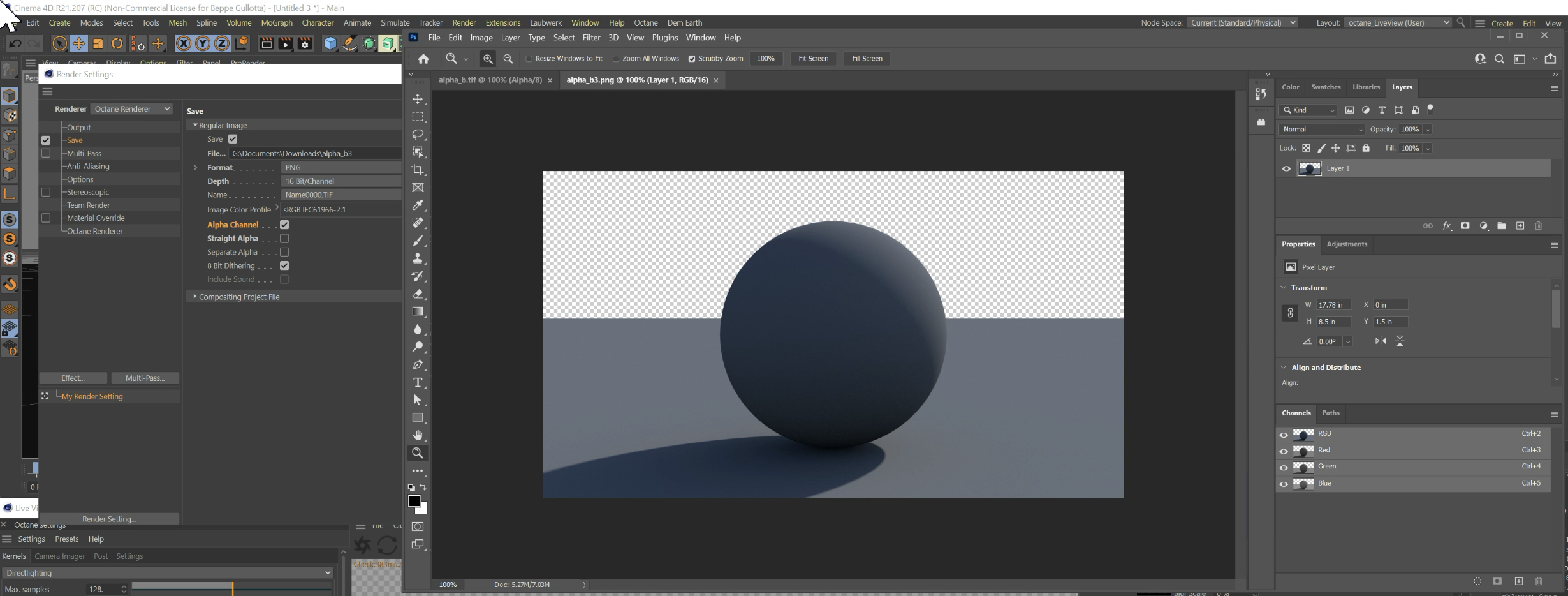Select the Gradient tool
The image size is (1568, 596).
(x=418, y=311)
